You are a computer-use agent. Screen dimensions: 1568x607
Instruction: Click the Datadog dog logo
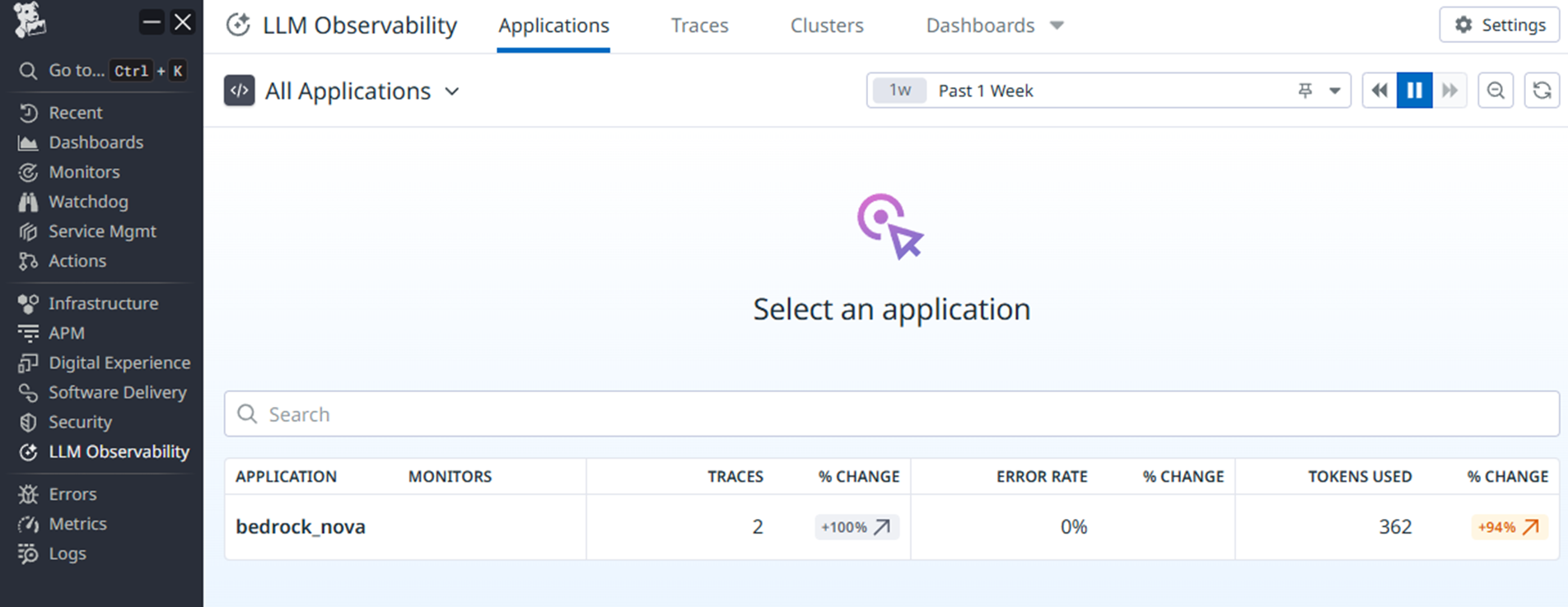[30, 20]
